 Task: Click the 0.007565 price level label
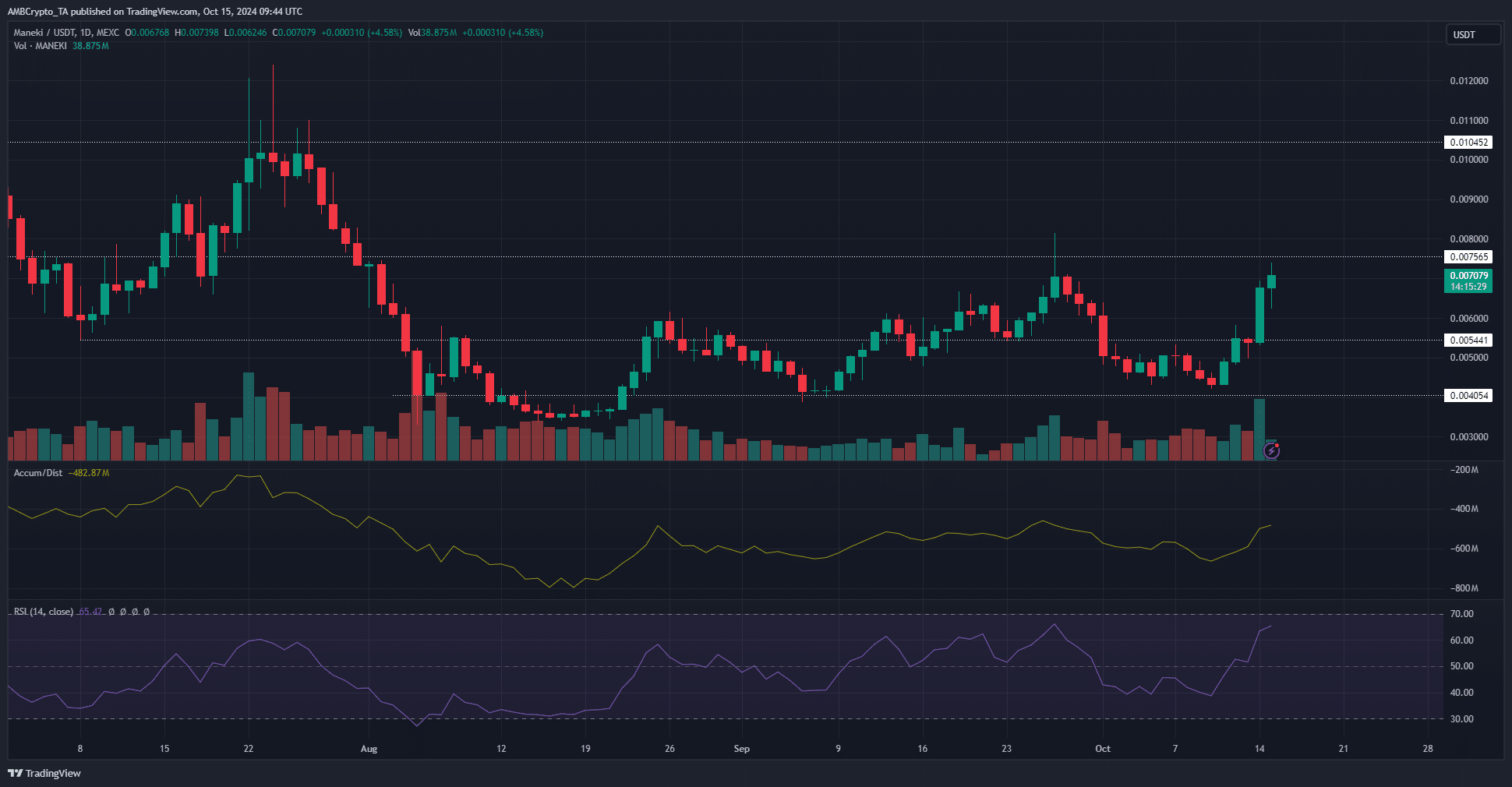click(1468, 257)
